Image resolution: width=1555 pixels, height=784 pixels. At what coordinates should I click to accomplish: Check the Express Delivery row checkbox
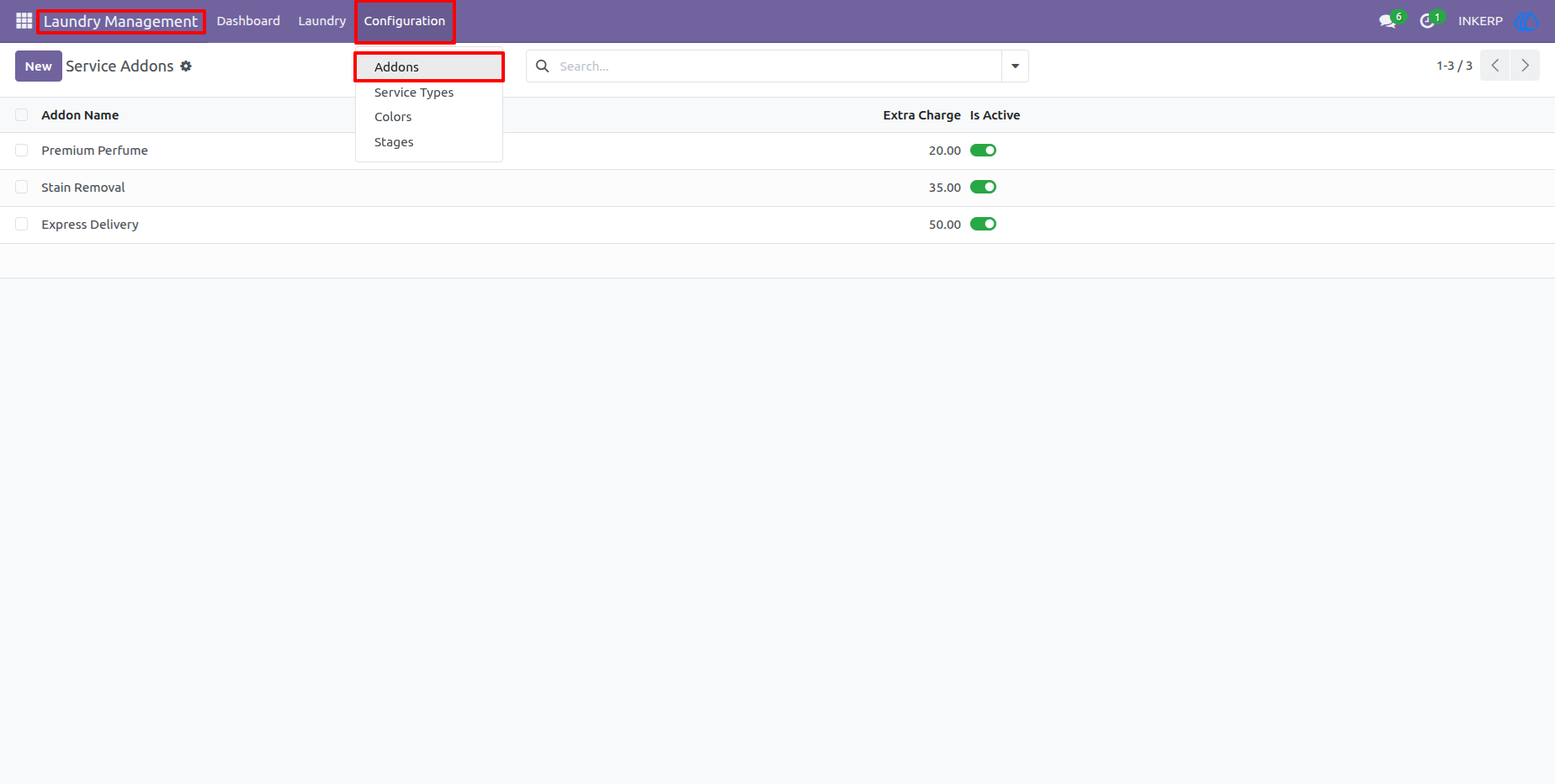click(x=22, y=225)
